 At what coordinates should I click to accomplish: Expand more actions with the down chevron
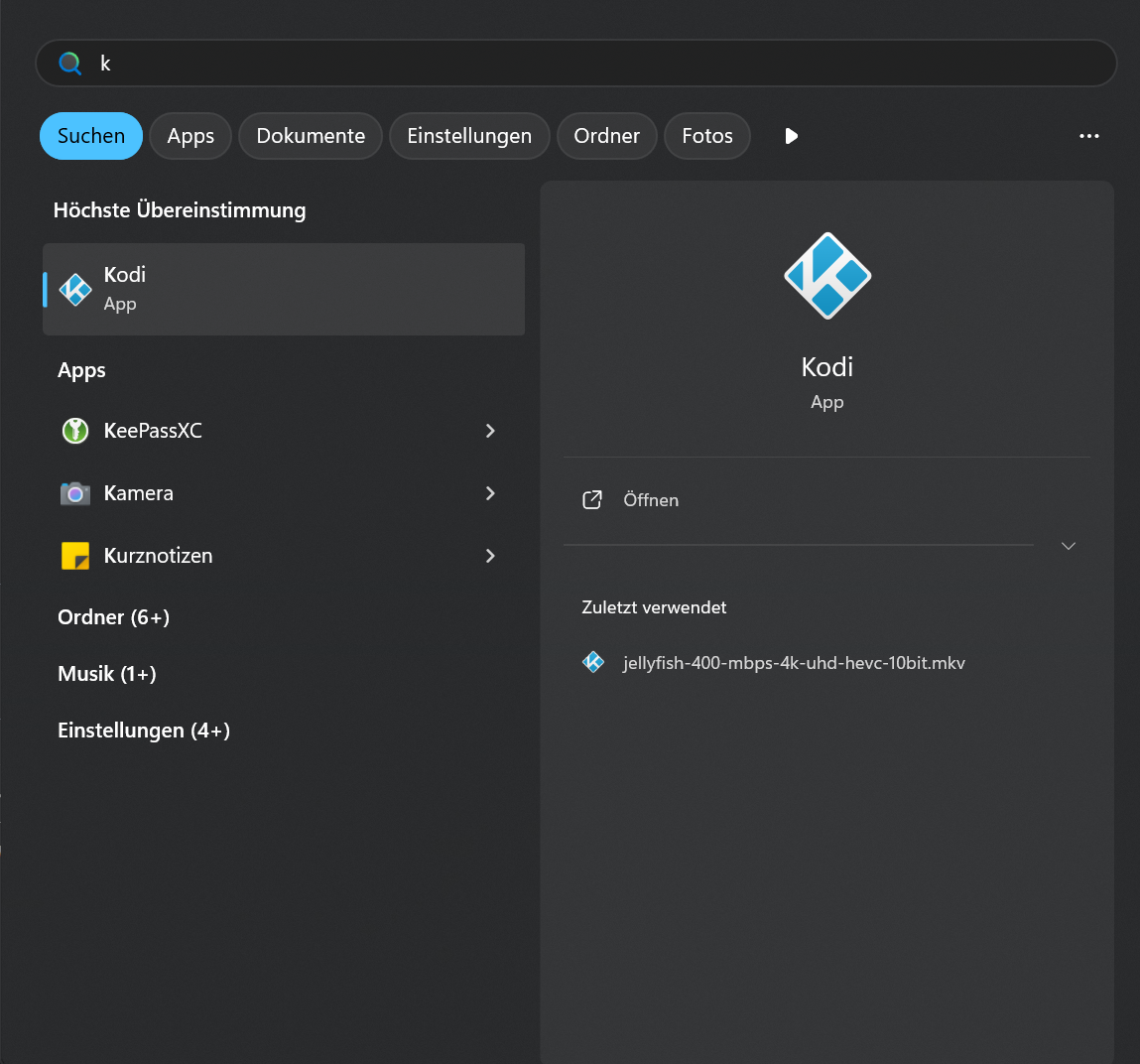tap(1068, 546)
